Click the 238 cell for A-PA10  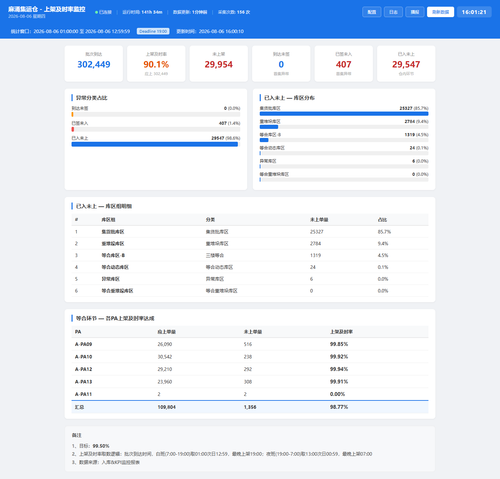click(x=248, y=357)
